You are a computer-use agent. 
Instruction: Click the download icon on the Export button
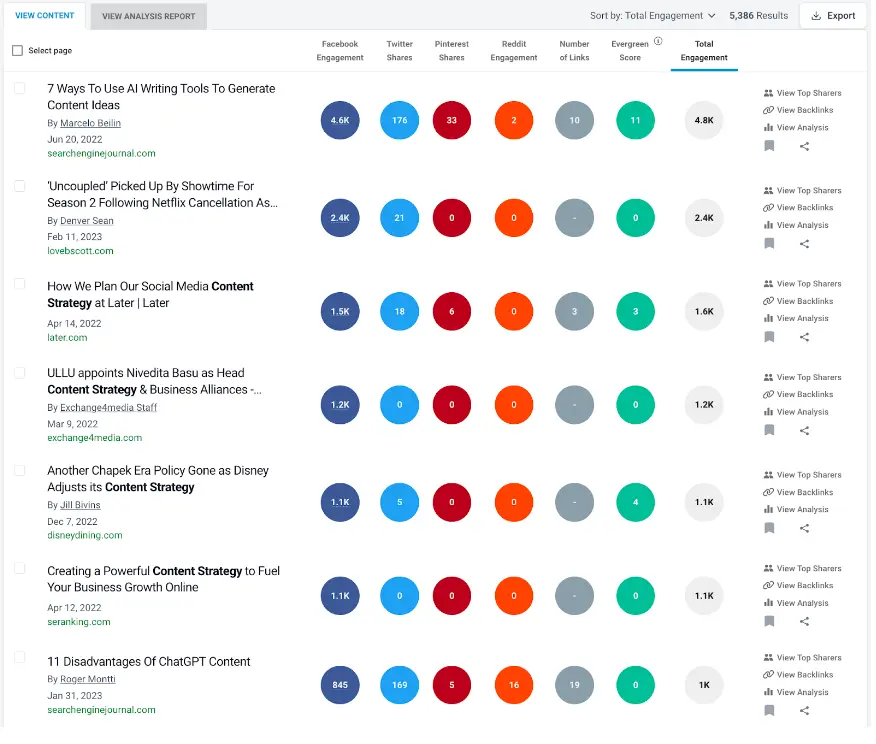pyautogui.click(x=816, y=16)
